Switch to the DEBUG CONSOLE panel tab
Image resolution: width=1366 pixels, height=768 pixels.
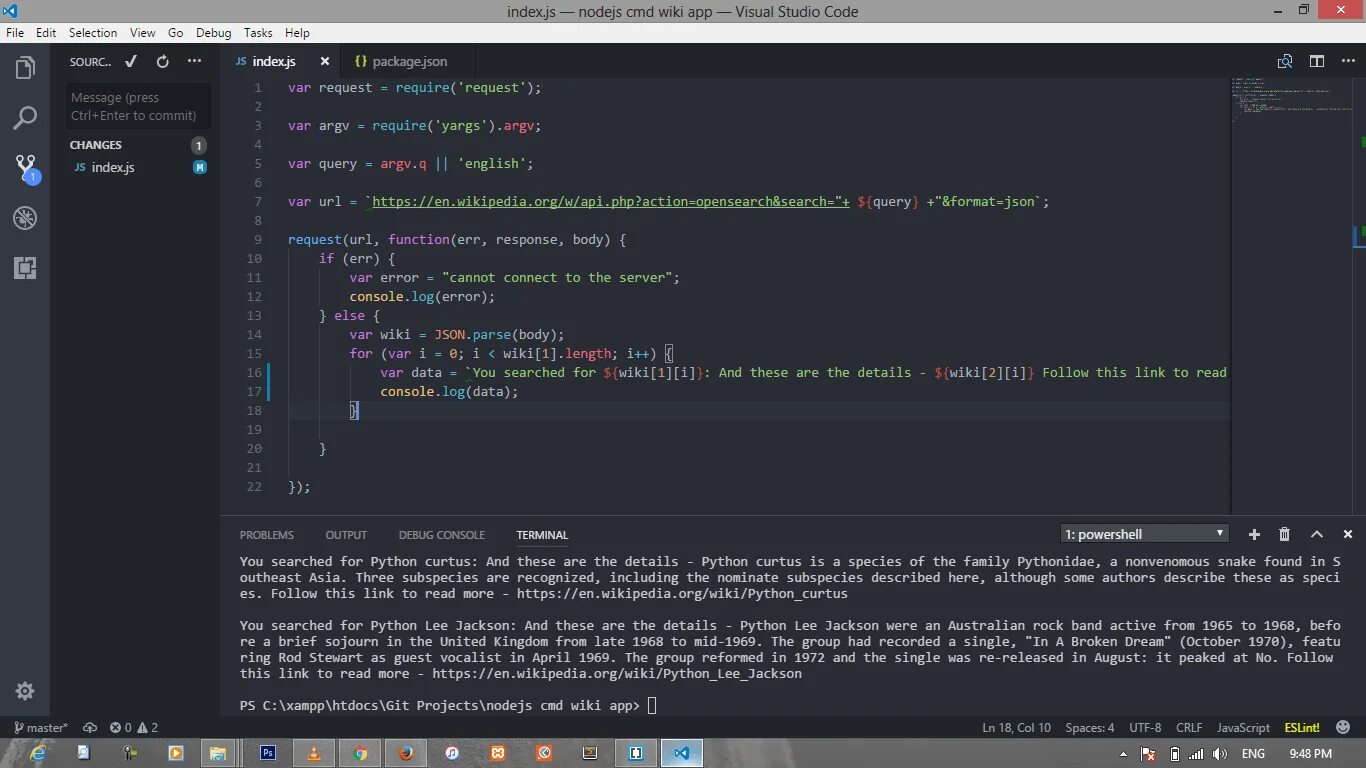pos(442,535)
